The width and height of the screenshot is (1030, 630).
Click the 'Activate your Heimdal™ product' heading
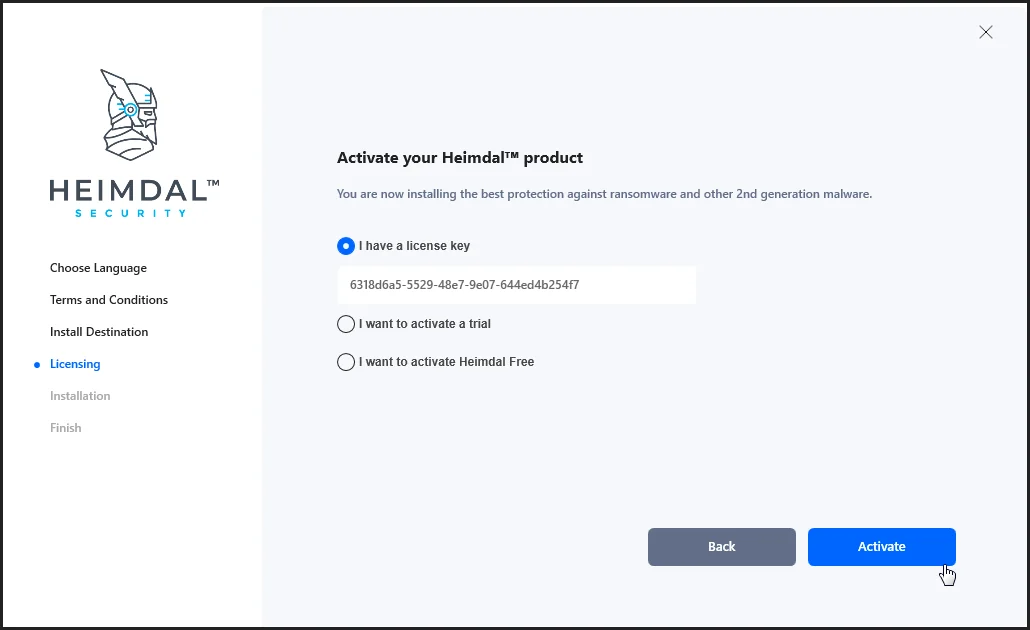point(460,158)
